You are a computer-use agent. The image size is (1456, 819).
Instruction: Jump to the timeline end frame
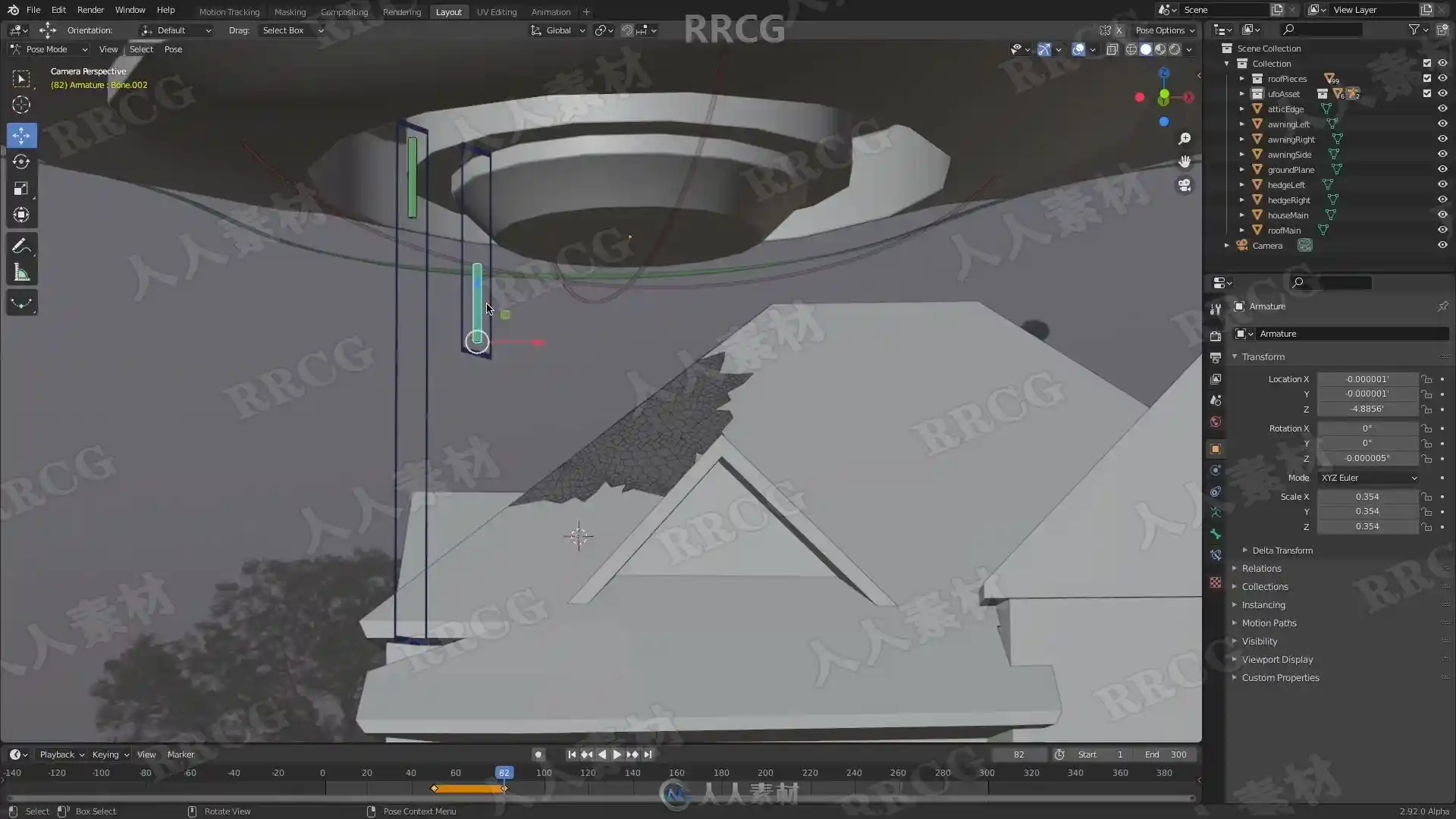pos(648,755)
